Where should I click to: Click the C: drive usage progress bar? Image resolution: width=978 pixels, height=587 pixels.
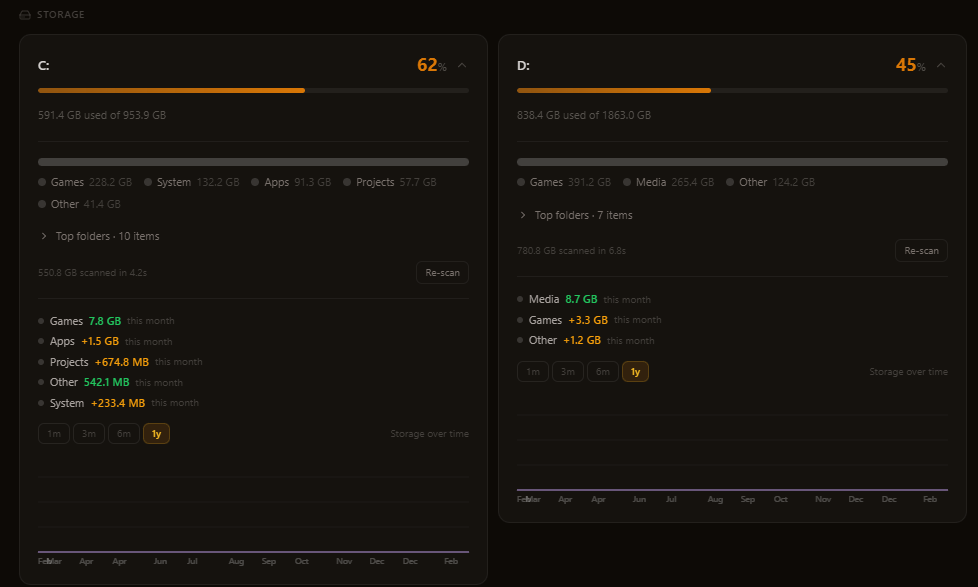[x=253, y=90]
